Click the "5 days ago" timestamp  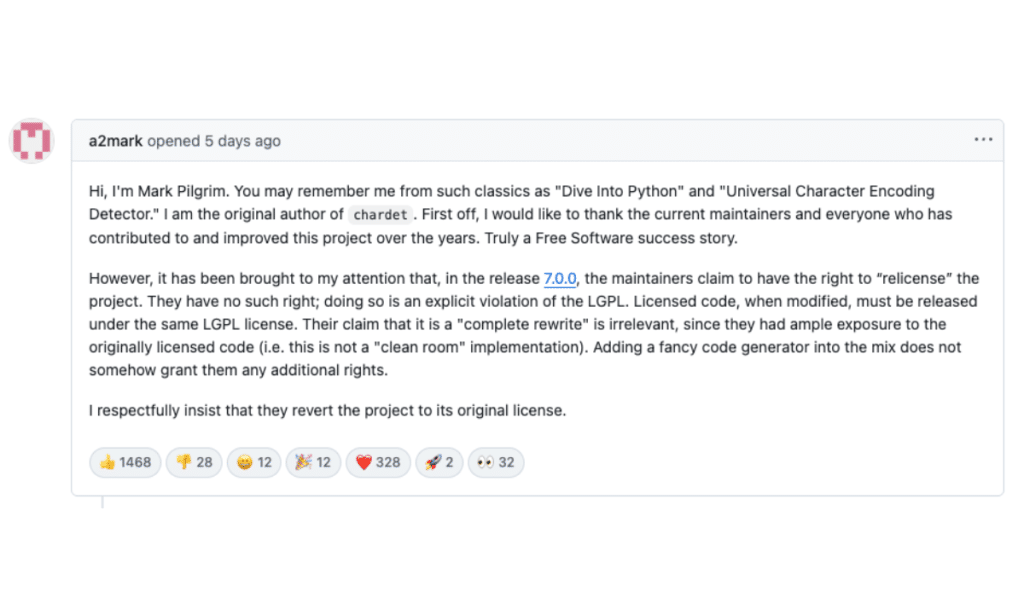click(243, 141)
